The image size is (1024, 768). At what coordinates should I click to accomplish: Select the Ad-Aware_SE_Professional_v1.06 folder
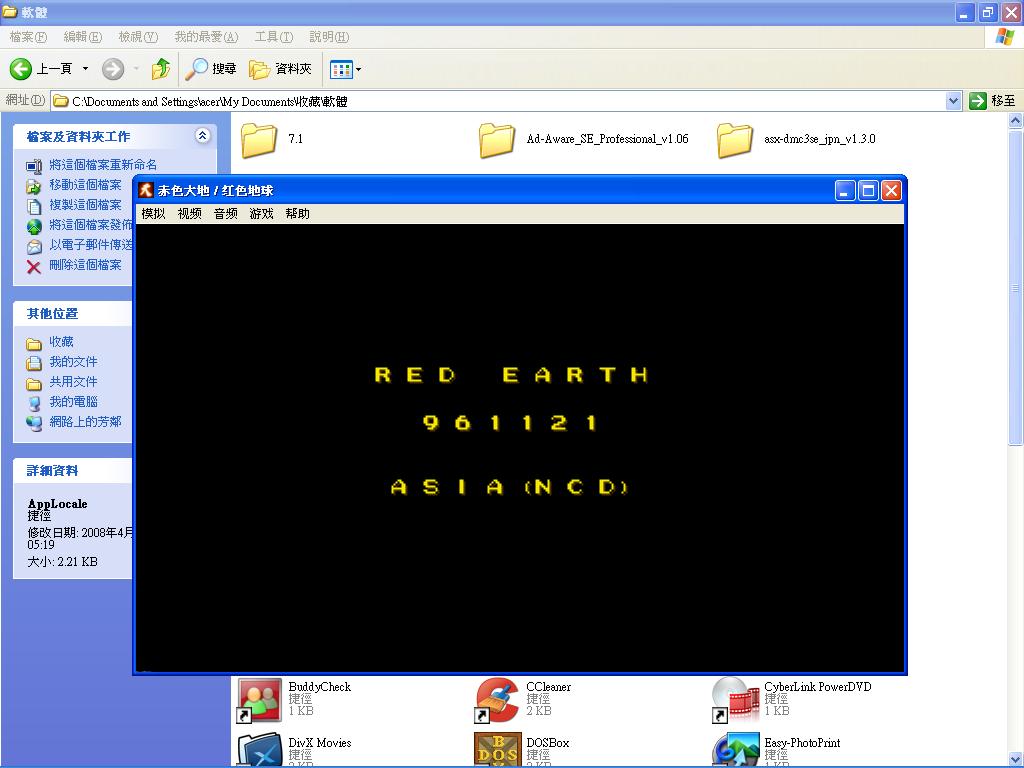497,140
